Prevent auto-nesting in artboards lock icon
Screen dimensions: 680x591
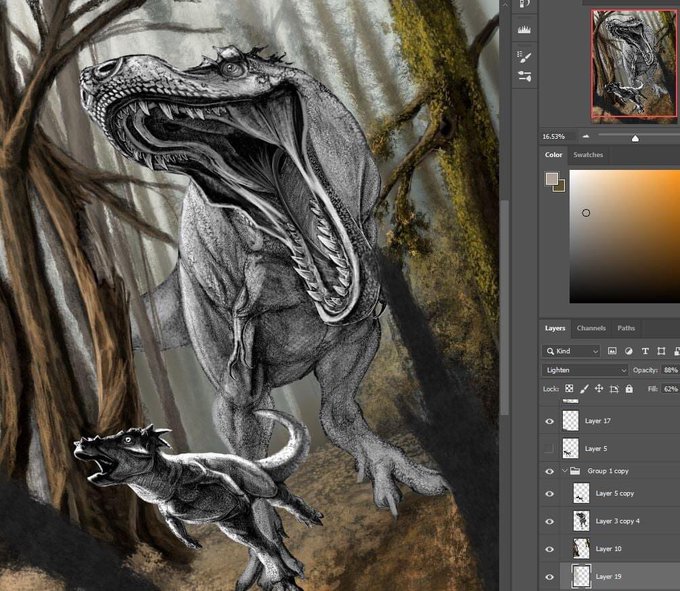tap(614, 389)
